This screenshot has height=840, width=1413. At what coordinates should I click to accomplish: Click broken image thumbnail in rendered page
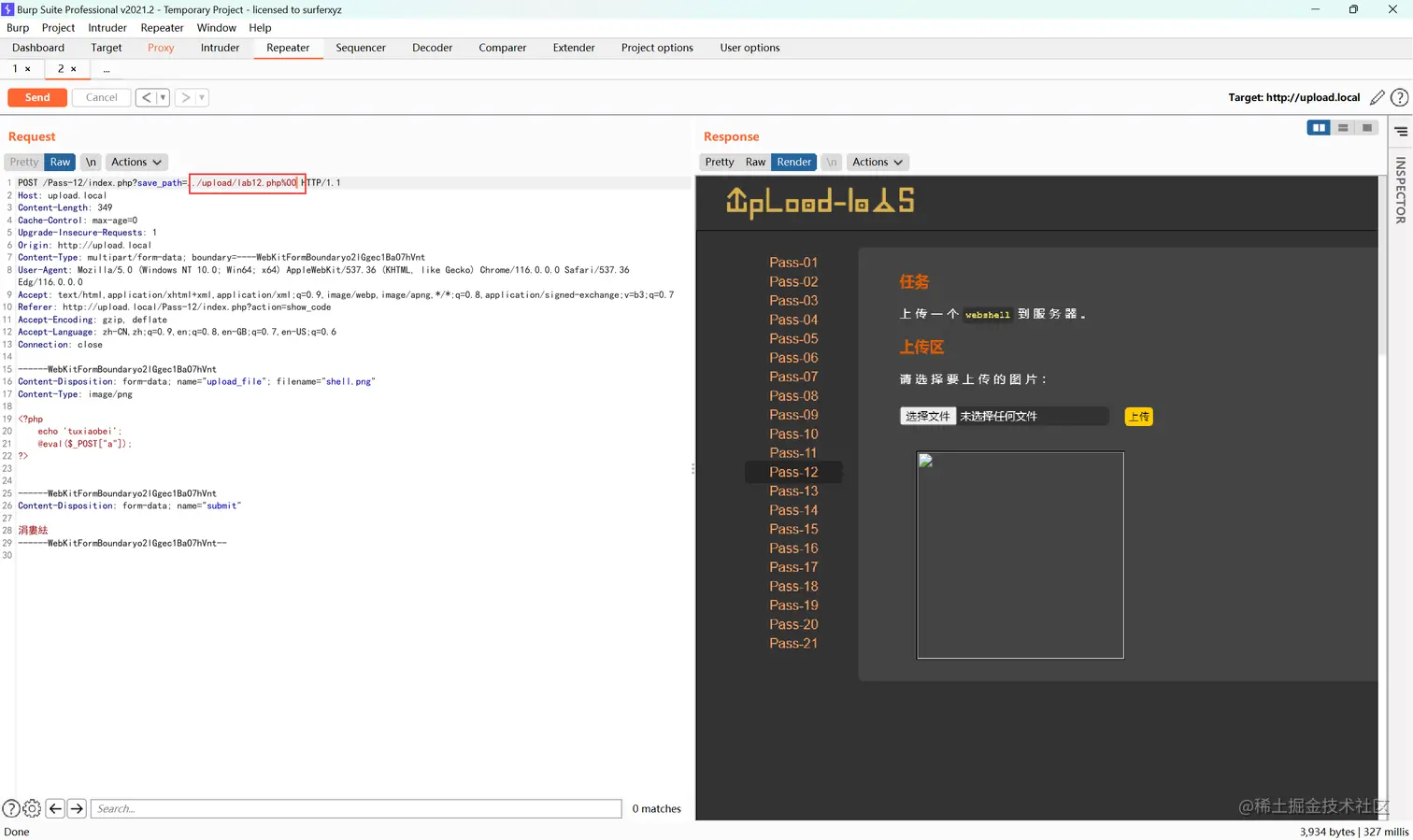(1020, 555)
